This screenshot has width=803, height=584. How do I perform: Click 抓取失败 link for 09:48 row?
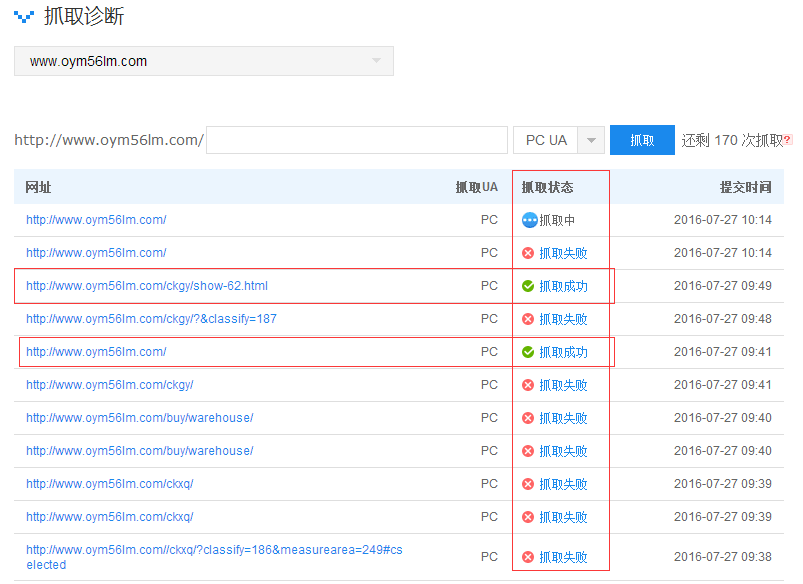pos(563,319)
